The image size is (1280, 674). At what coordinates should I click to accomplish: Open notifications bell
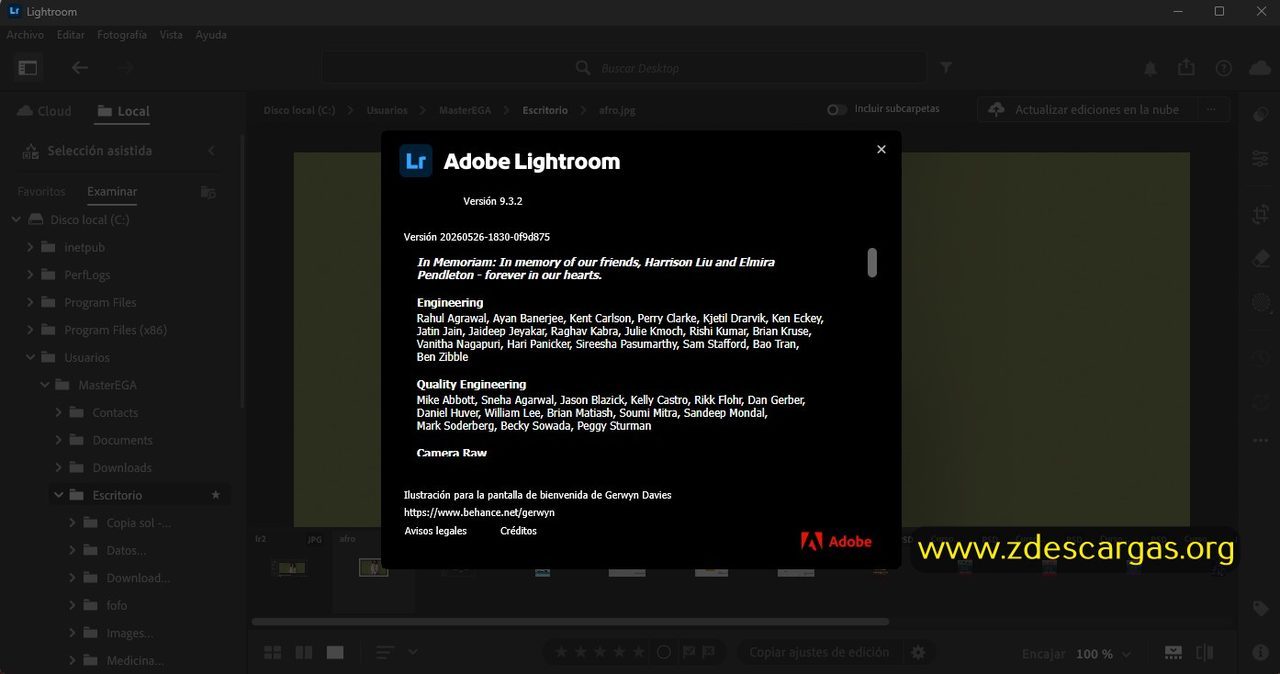coord(1151,68)
